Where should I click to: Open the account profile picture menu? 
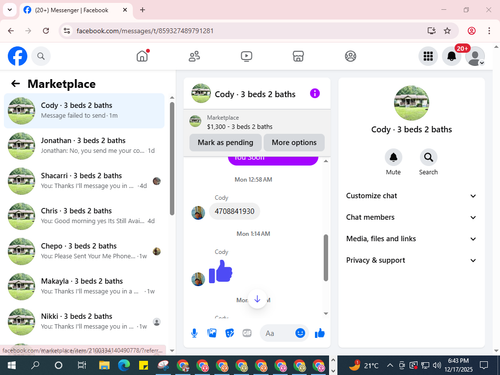475,56
